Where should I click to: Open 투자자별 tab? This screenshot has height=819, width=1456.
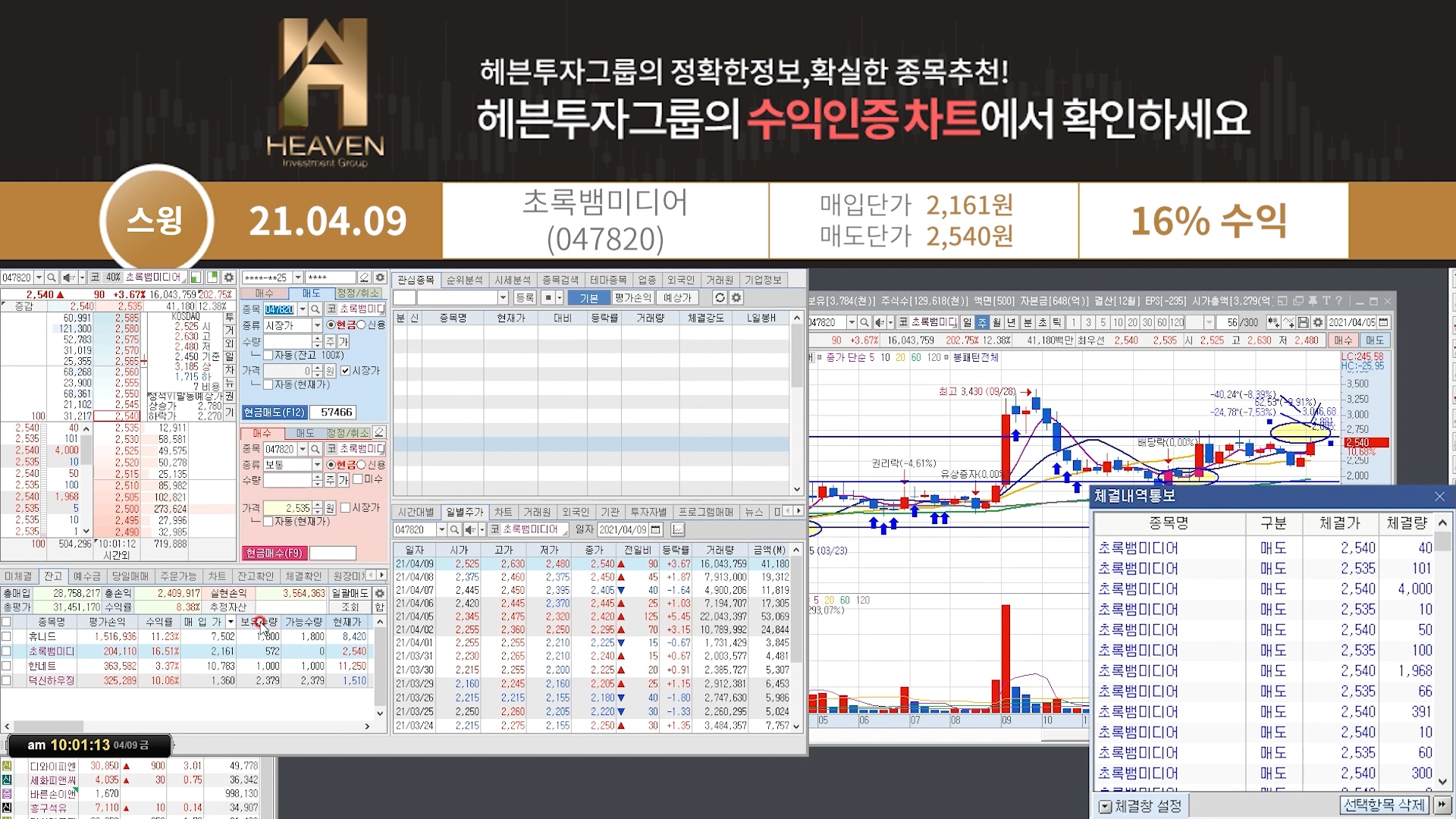648,512
